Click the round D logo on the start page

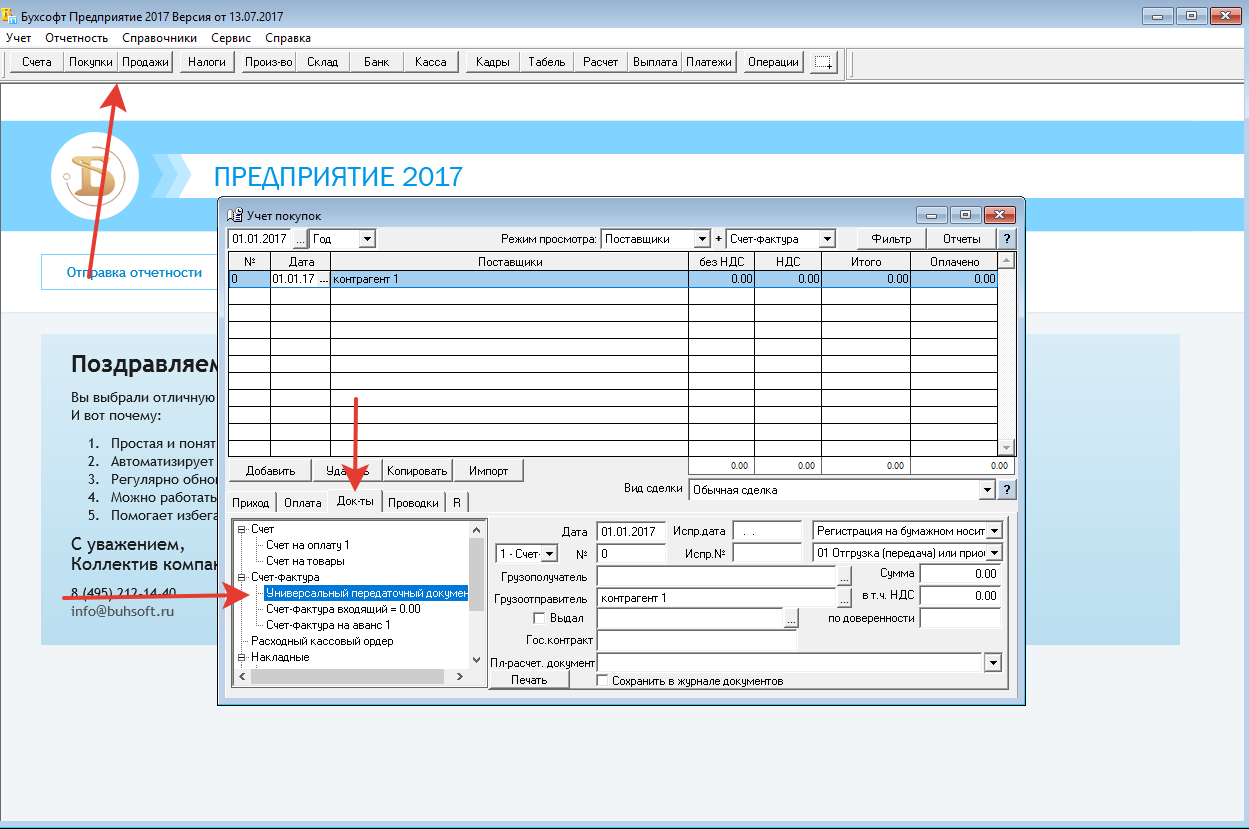click(95, 176)
